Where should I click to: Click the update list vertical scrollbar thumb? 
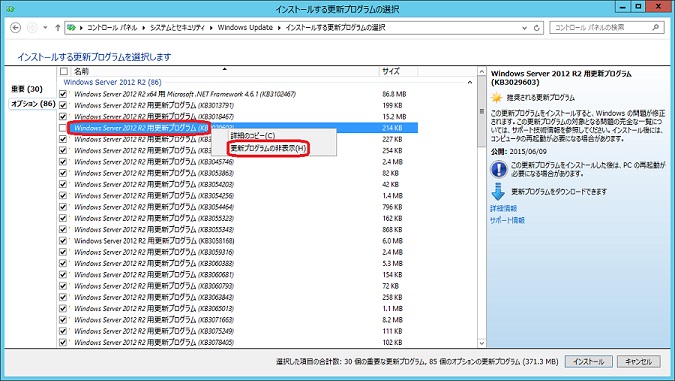tap(482, 112)
